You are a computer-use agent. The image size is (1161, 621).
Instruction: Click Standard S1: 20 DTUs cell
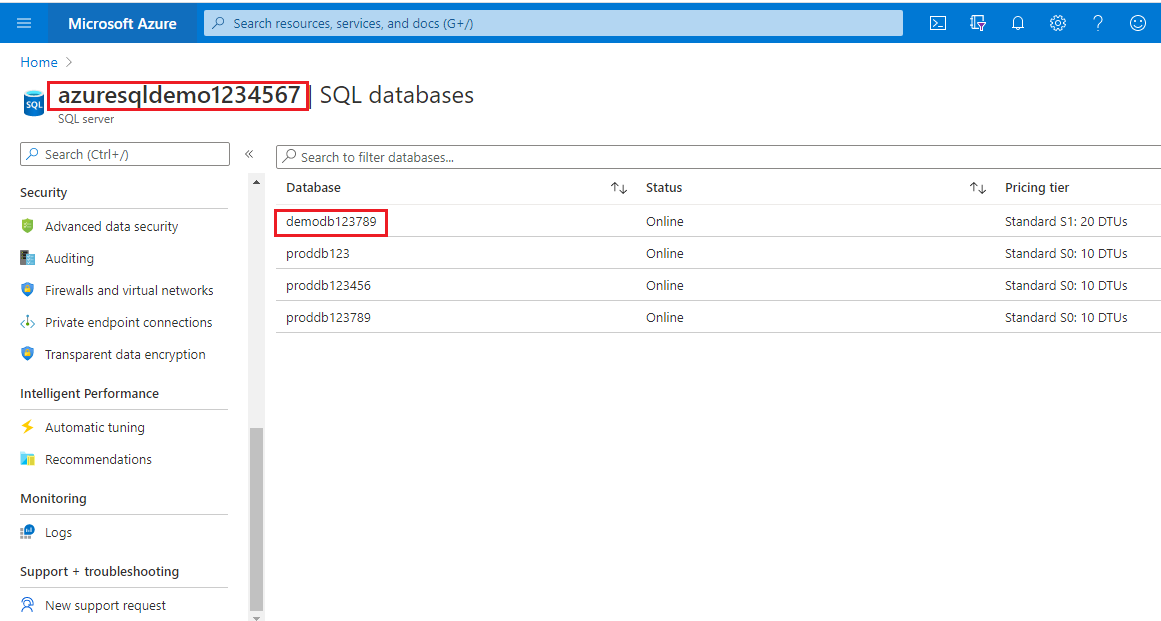[x=1066, y=221]
